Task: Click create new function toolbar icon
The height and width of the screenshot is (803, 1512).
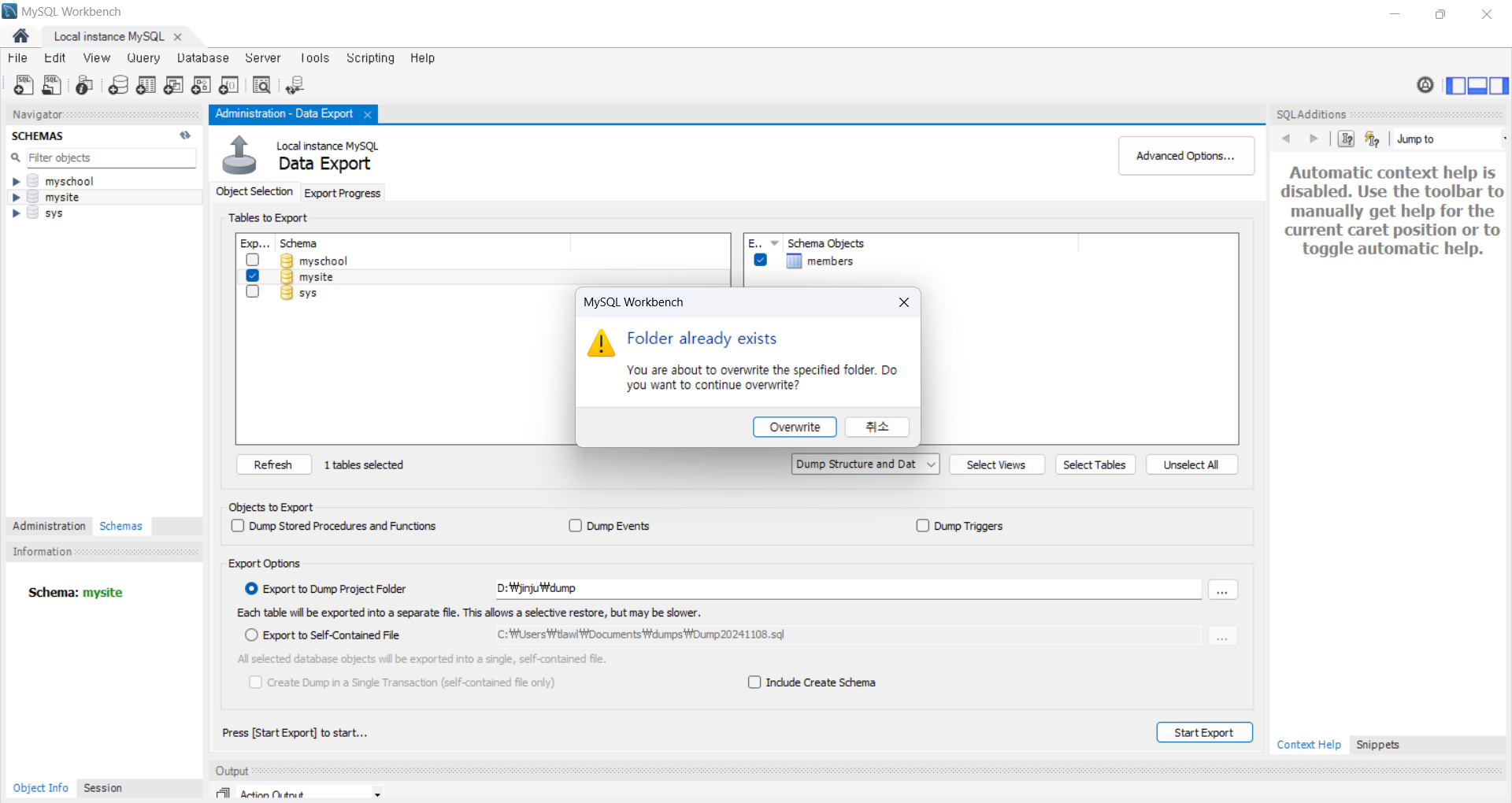Action: [x=228, y=85]
